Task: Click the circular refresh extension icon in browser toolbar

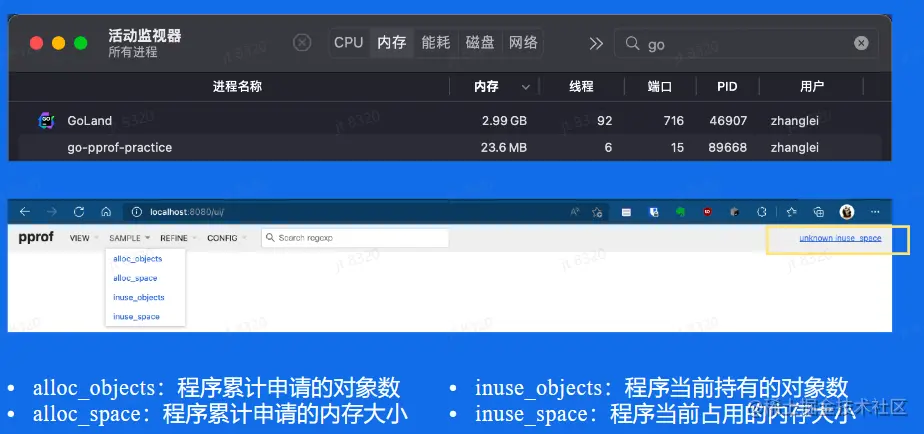Action: pos(761,212)
